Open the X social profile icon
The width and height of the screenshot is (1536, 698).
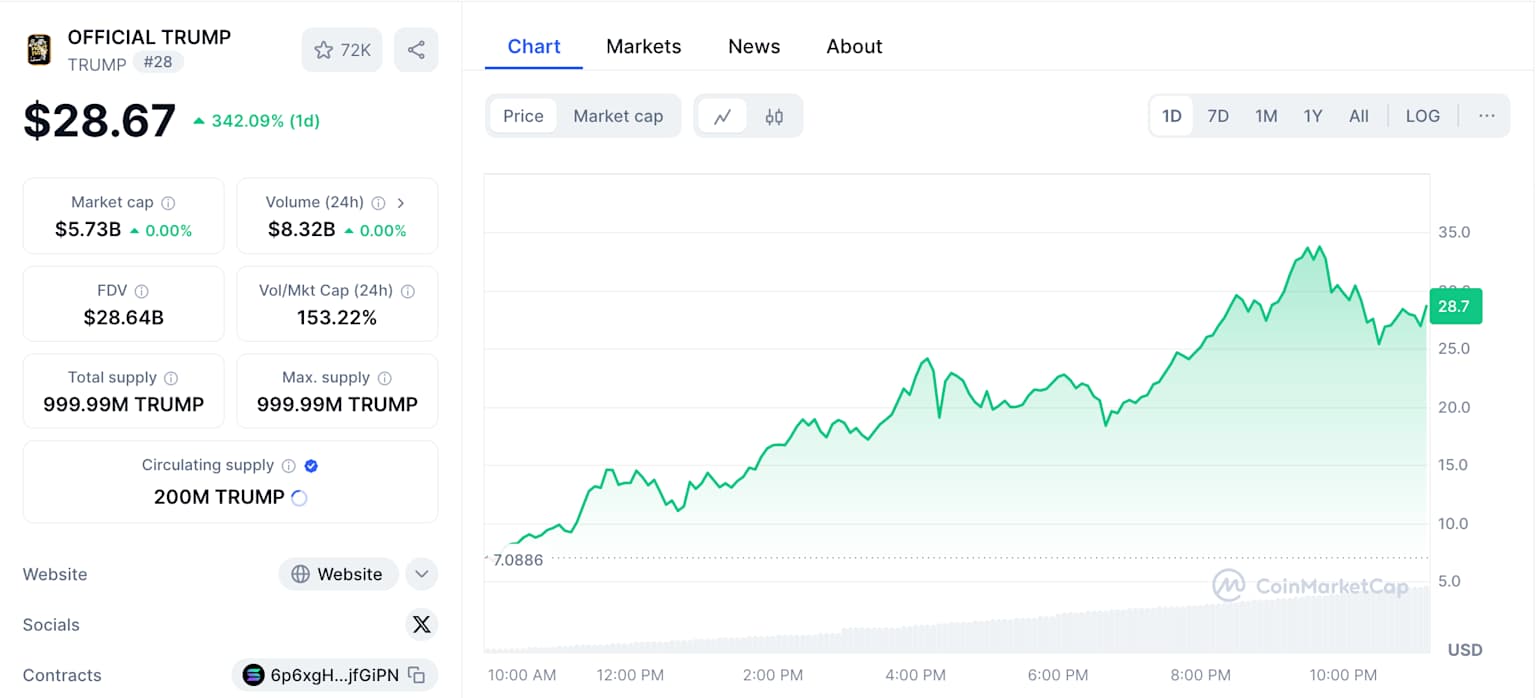pyautogui.click(x=421, y=625)
